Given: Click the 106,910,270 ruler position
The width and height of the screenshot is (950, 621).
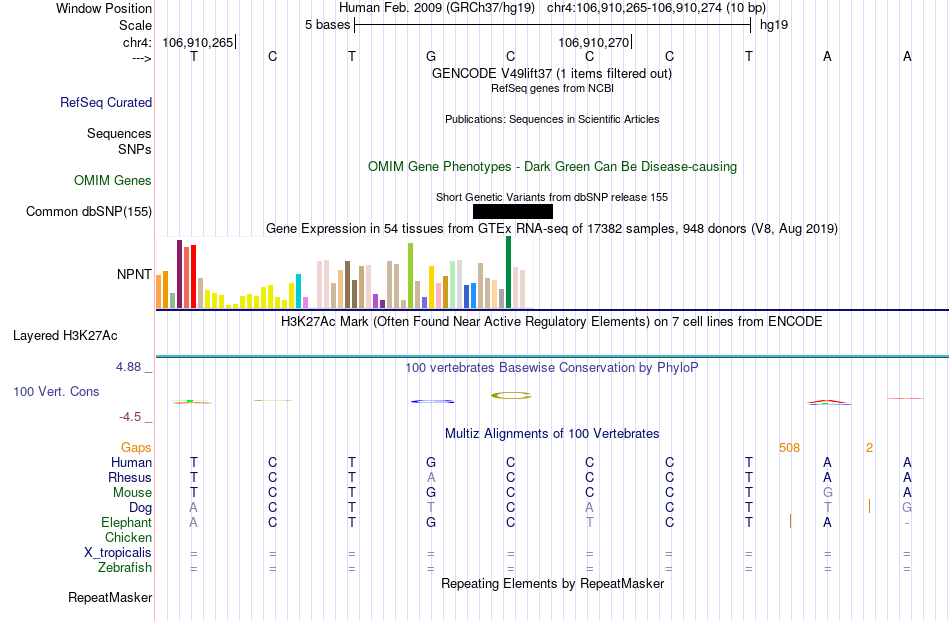Looking at the screenshot, I should tap(594, 42).
